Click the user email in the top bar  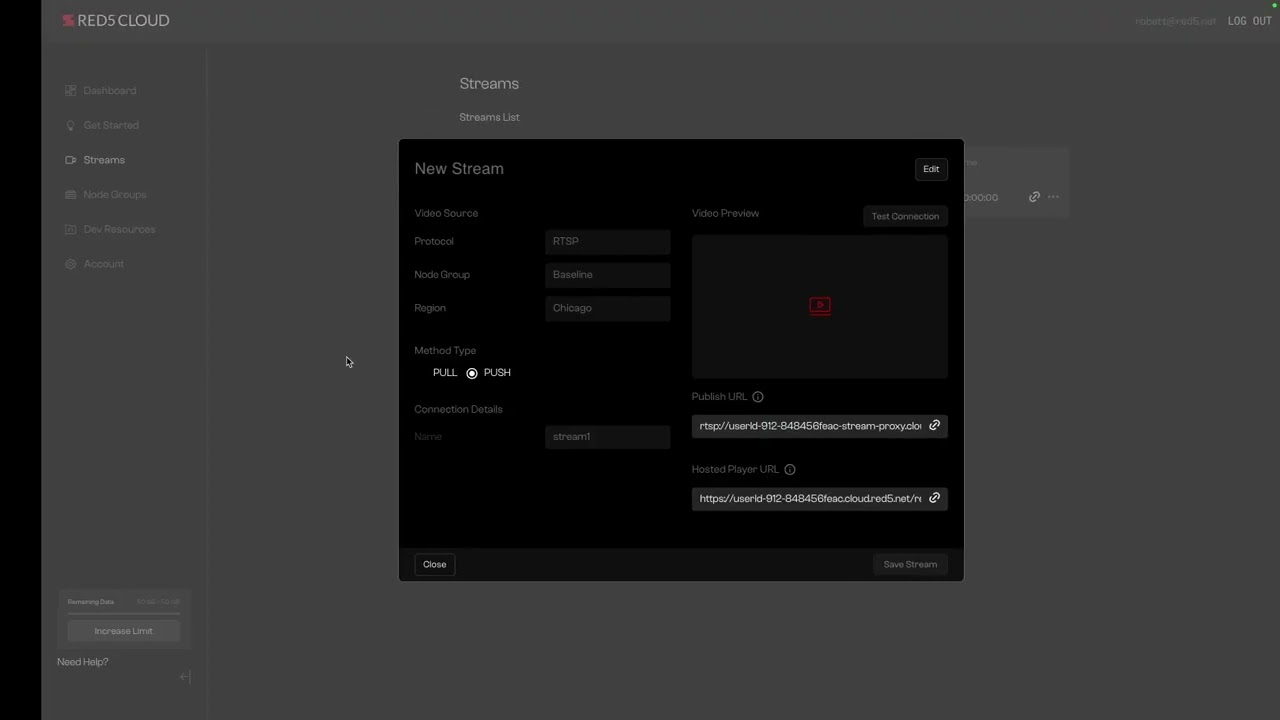[1176, 21]
